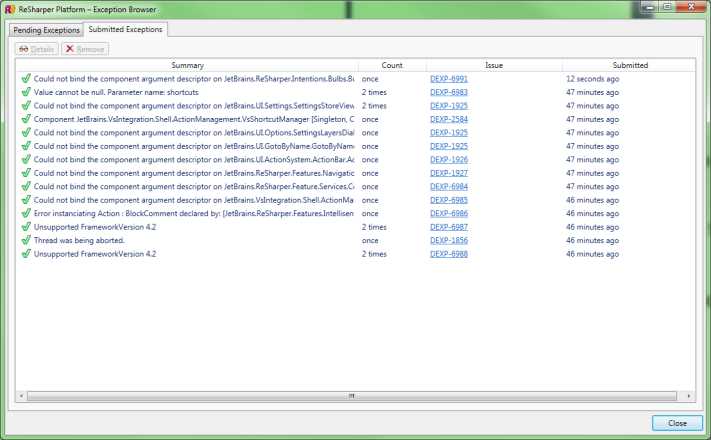Open issue link DEXP-6987
The image size is (711, 440).
(x=448, y=227)
